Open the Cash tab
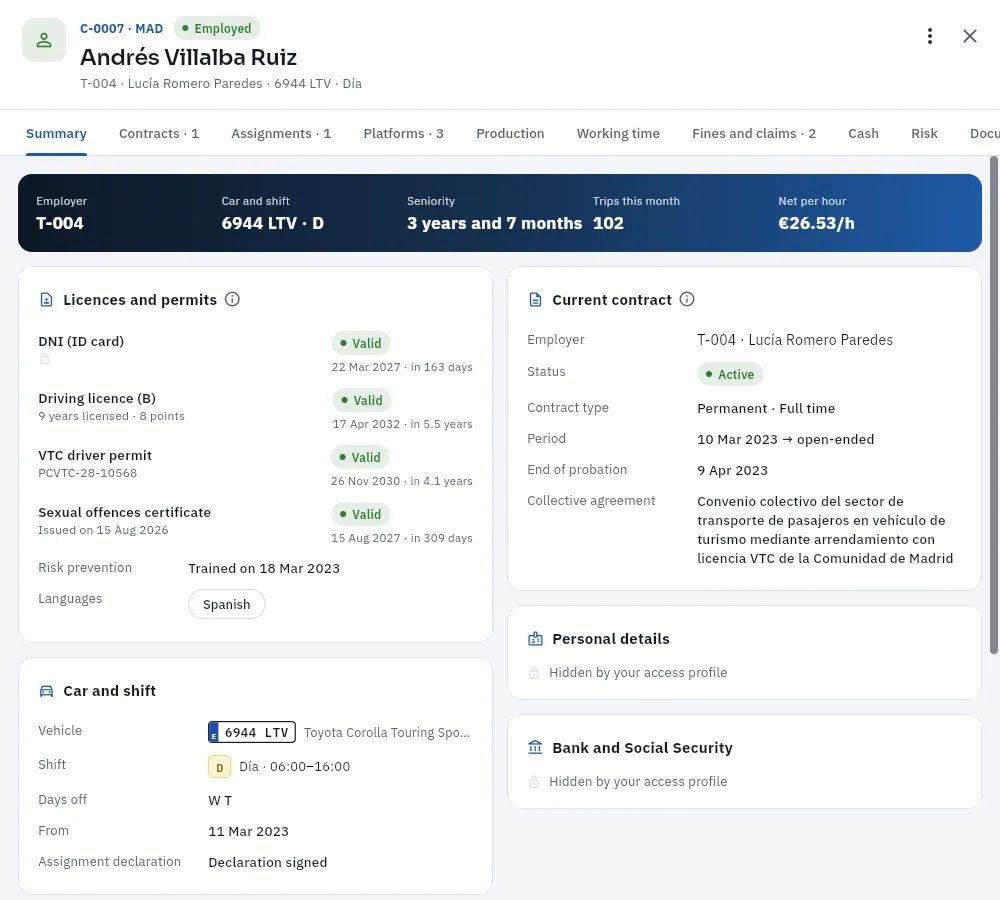Viewport: 1000px width, 900px height. pyautogui.click(x=863, y=133)
